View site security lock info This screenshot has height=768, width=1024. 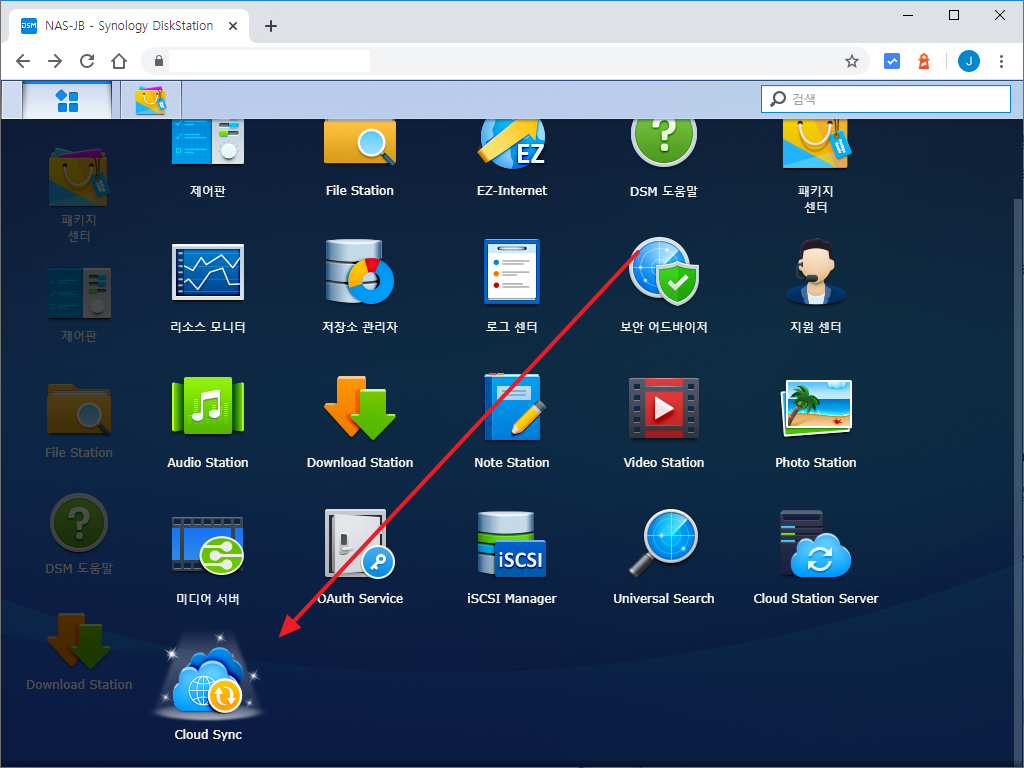(158, 61)
